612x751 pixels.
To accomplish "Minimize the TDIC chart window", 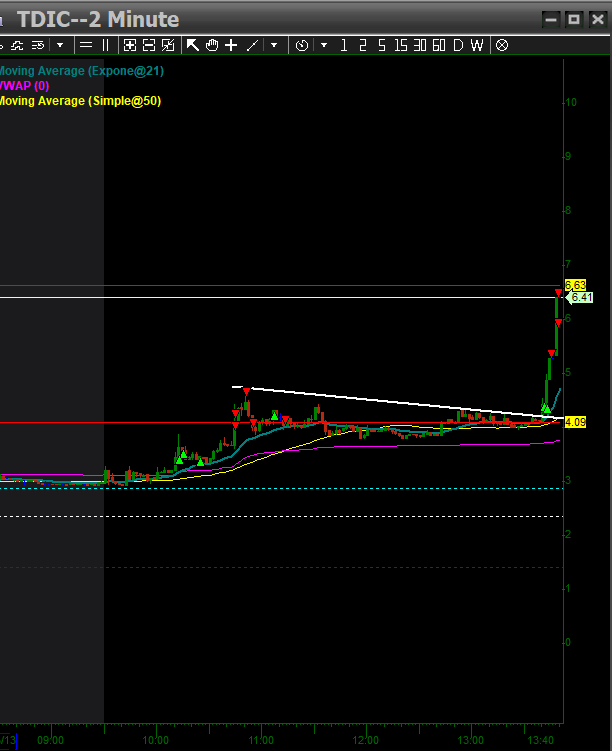I will (551, 20).
